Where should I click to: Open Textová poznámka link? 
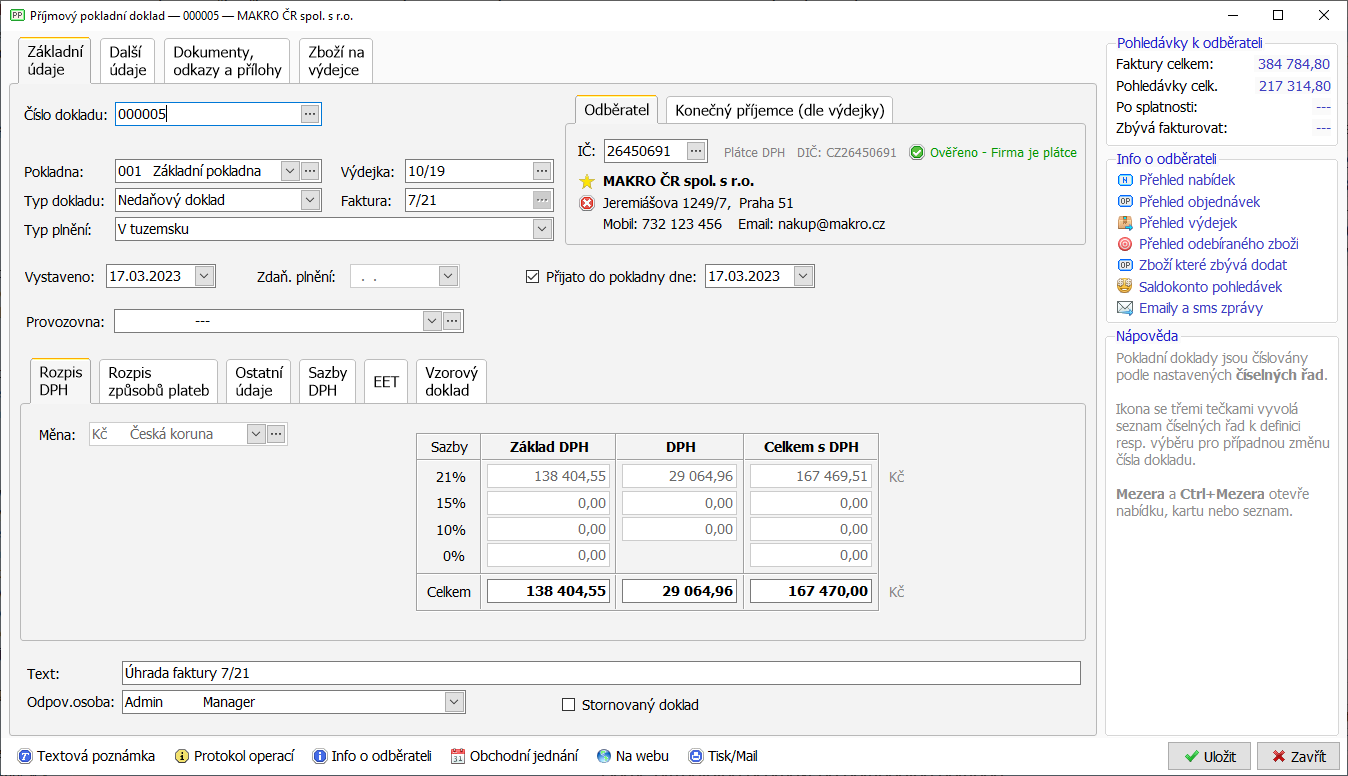pos(96,756)
